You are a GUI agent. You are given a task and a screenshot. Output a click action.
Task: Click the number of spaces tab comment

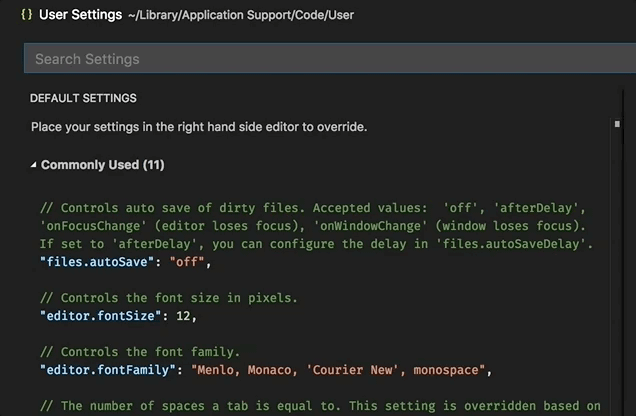[x=320, y=407]
